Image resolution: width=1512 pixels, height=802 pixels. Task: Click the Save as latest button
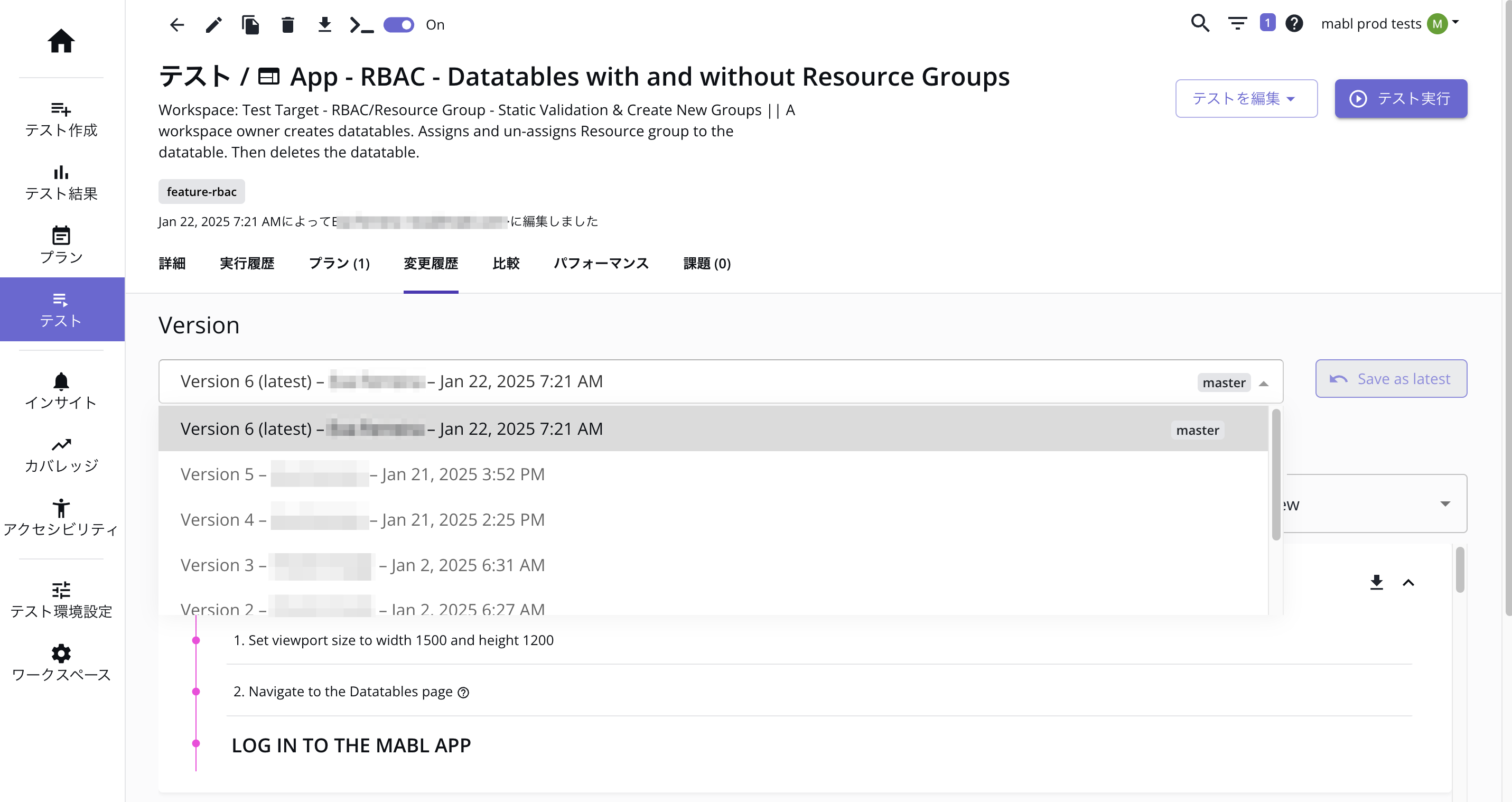[1390, 379]
